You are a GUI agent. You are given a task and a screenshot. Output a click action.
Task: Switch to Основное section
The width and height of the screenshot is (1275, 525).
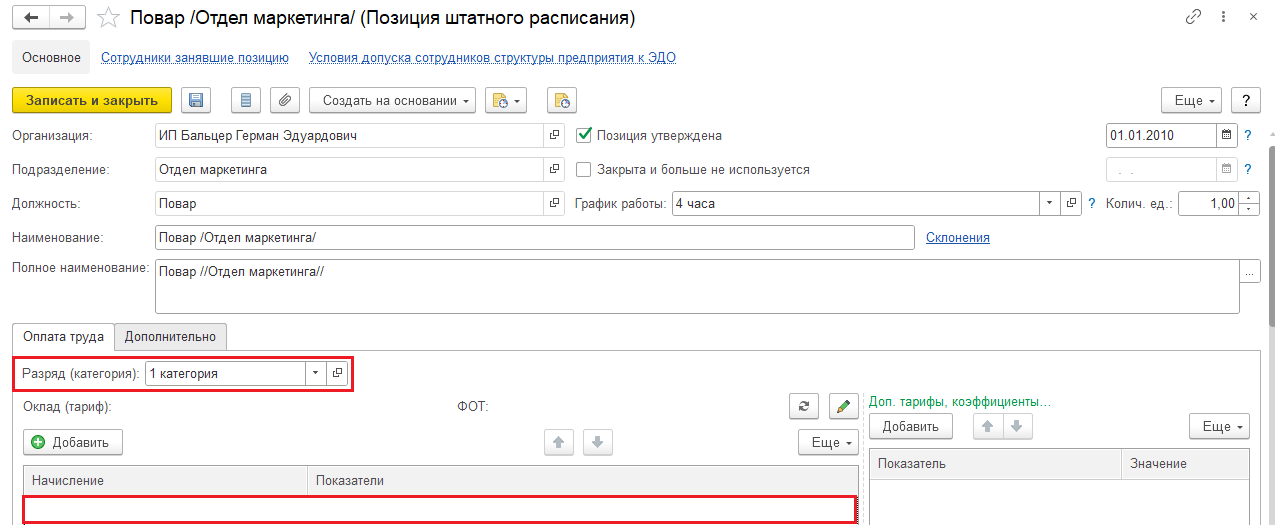(52, 58)
